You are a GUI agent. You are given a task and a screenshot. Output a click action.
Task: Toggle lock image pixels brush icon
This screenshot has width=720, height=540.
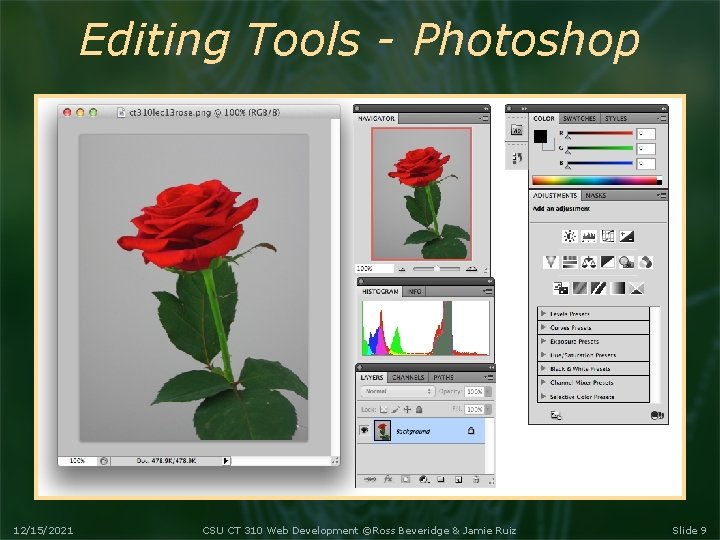[x=395, y=409]
